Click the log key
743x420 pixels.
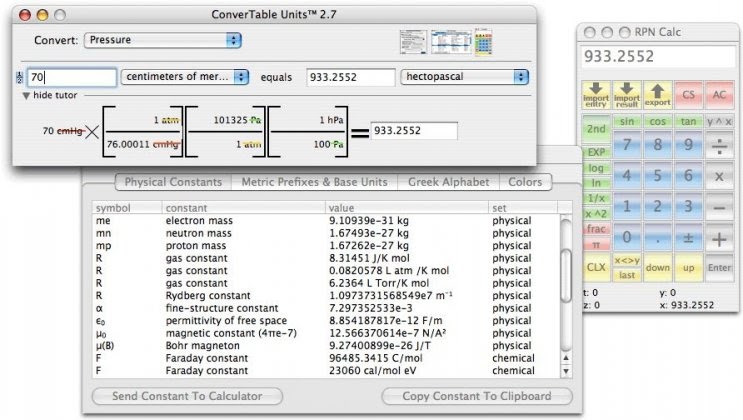596,168
